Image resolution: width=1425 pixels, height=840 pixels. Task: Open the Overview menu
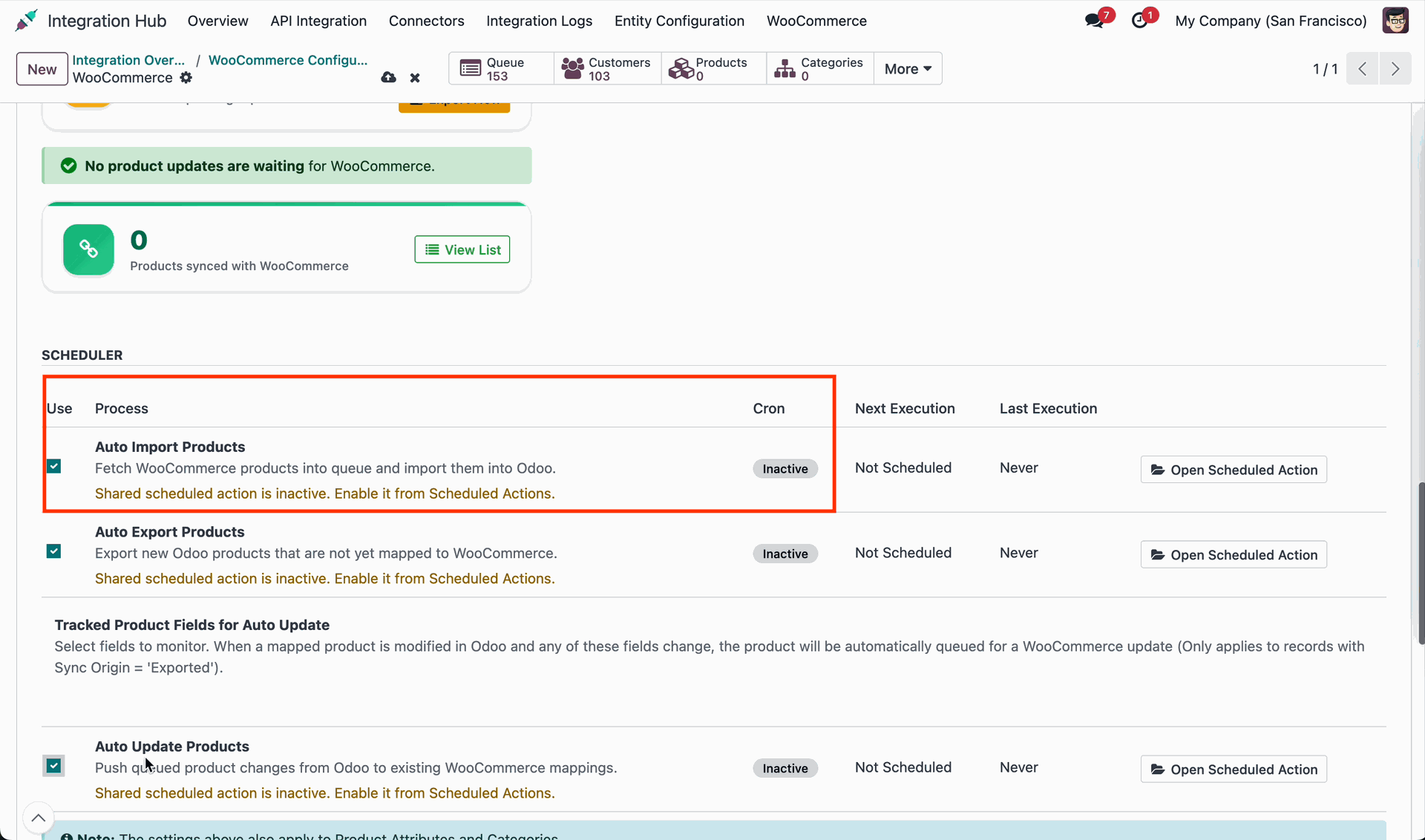(x=217, y=21)
